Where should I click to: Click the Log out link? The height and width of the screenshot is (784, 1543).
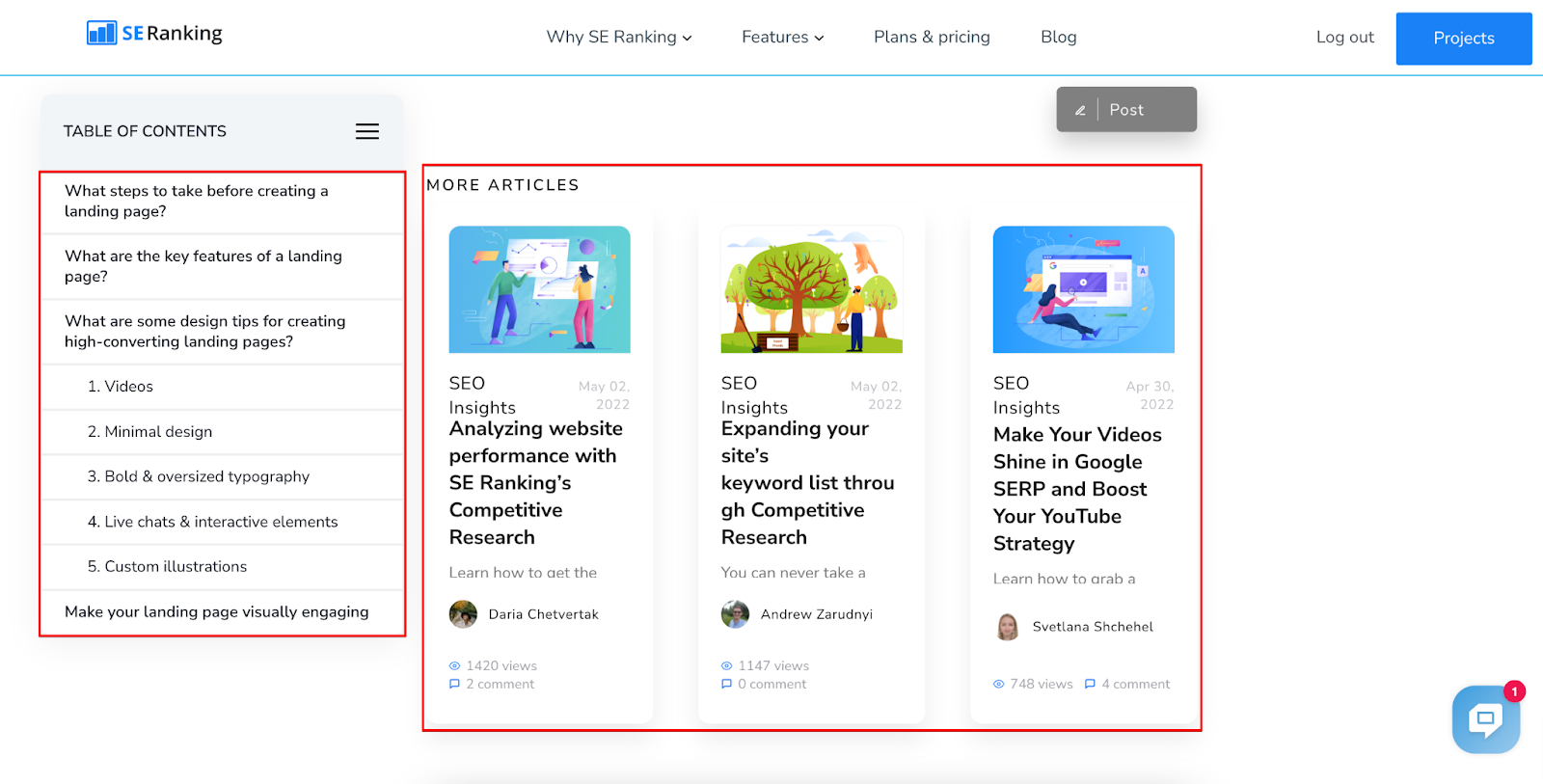[1345, 38]
